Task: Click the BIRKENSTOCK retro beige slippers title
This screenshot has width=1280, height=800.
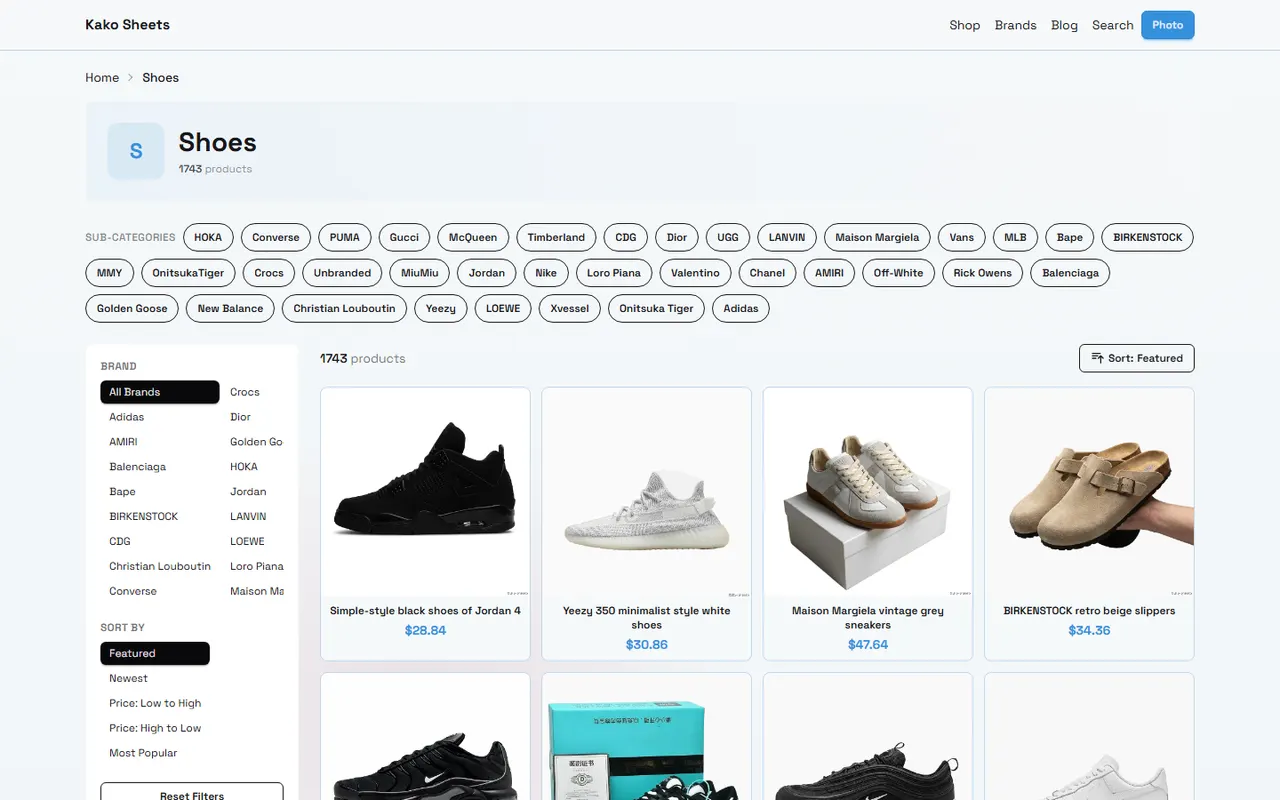Action: point(1089,611)
